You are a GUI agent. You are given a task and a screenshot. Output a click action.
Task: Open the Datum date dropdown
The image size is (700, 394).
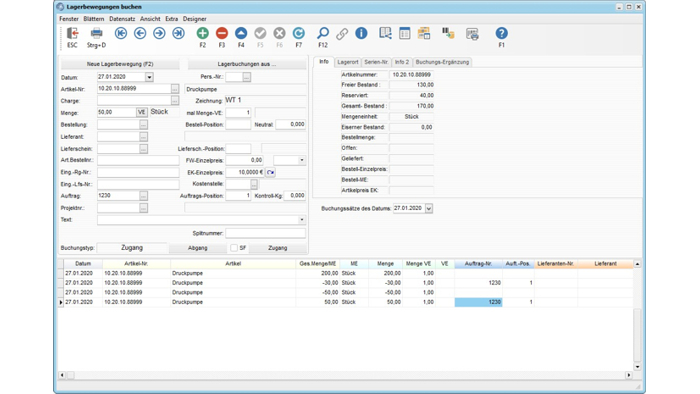(x=149, y=77)
